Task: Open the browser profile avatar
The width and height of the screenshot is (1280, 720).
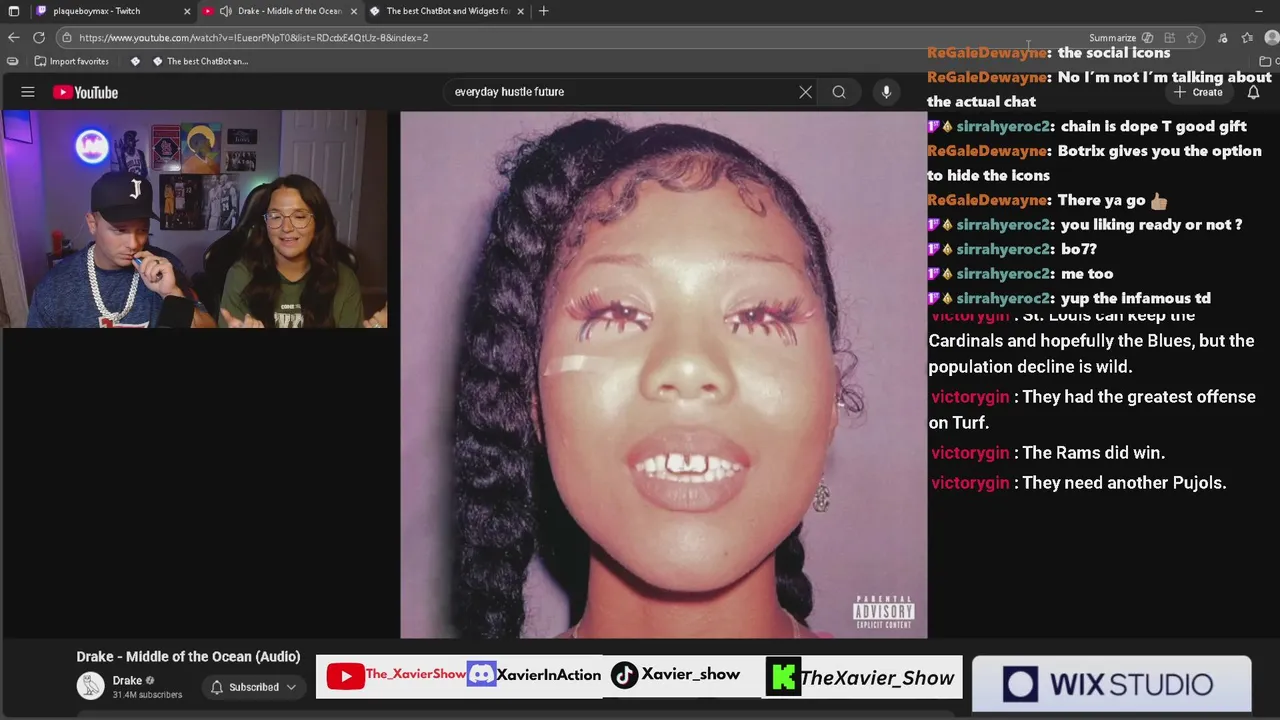Action: coord(1271,38)
